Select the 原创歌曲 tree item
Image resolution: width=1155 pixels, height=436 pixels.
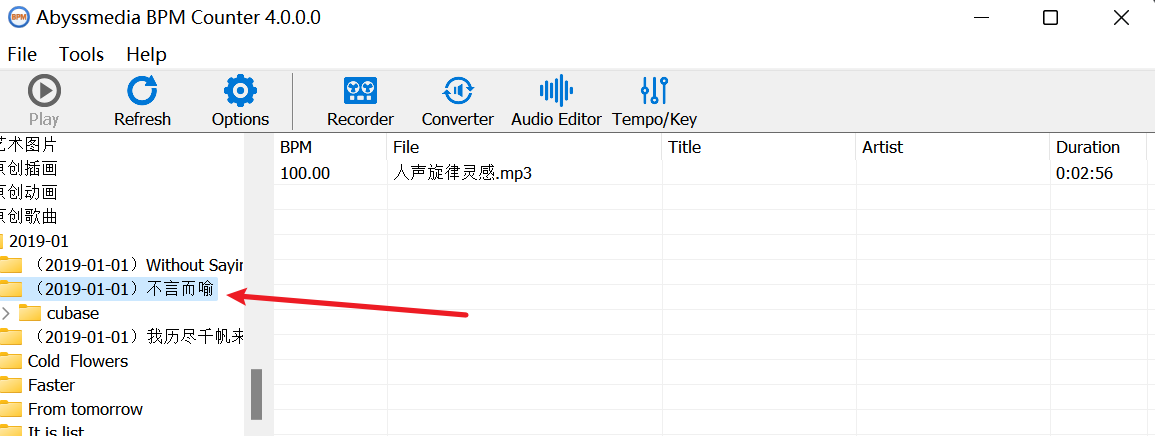[28, 217]
